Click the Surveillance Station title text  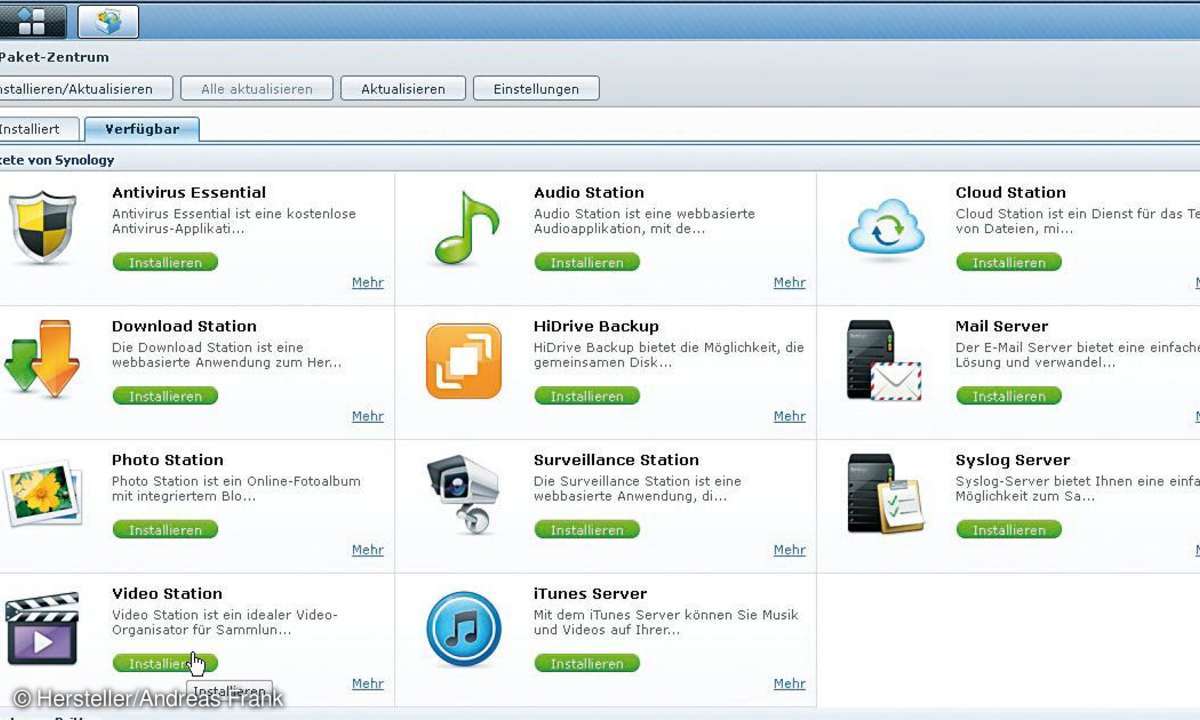616,460
